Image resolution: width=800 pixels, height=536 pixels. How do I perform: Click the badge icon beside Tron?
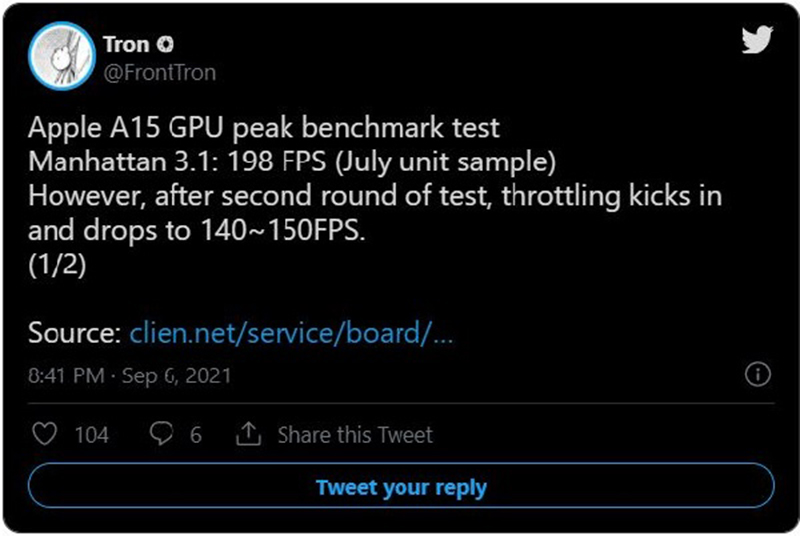point(166,45)
